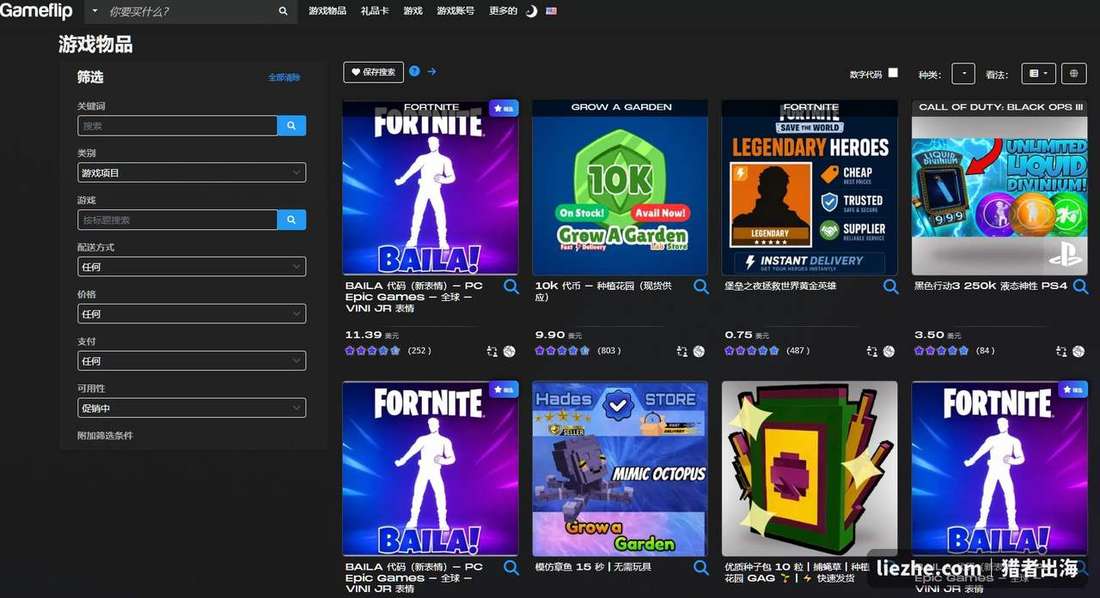Click star rating of (803) listing
This screenshot has height=598, width=1100.
coord(562,350)
